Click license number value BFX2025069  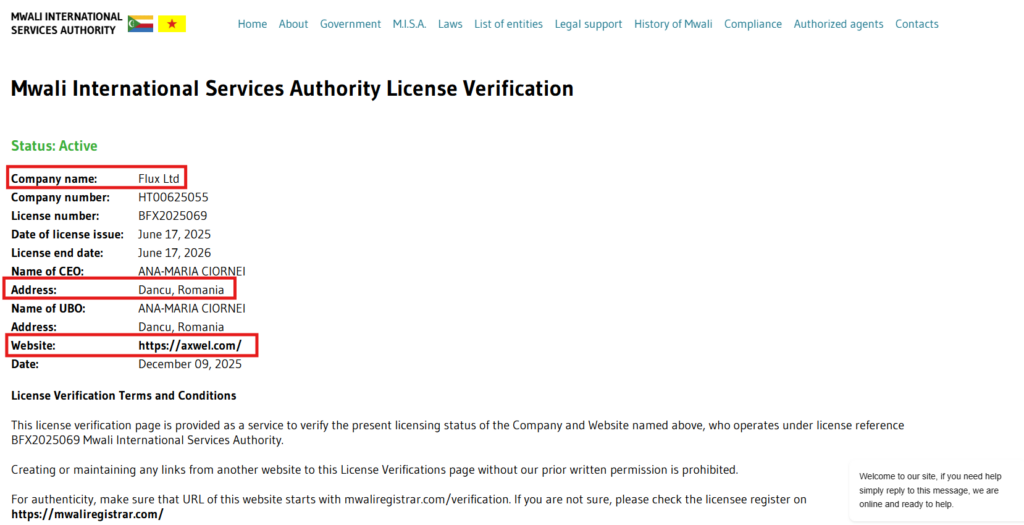(x=172, y=215)
